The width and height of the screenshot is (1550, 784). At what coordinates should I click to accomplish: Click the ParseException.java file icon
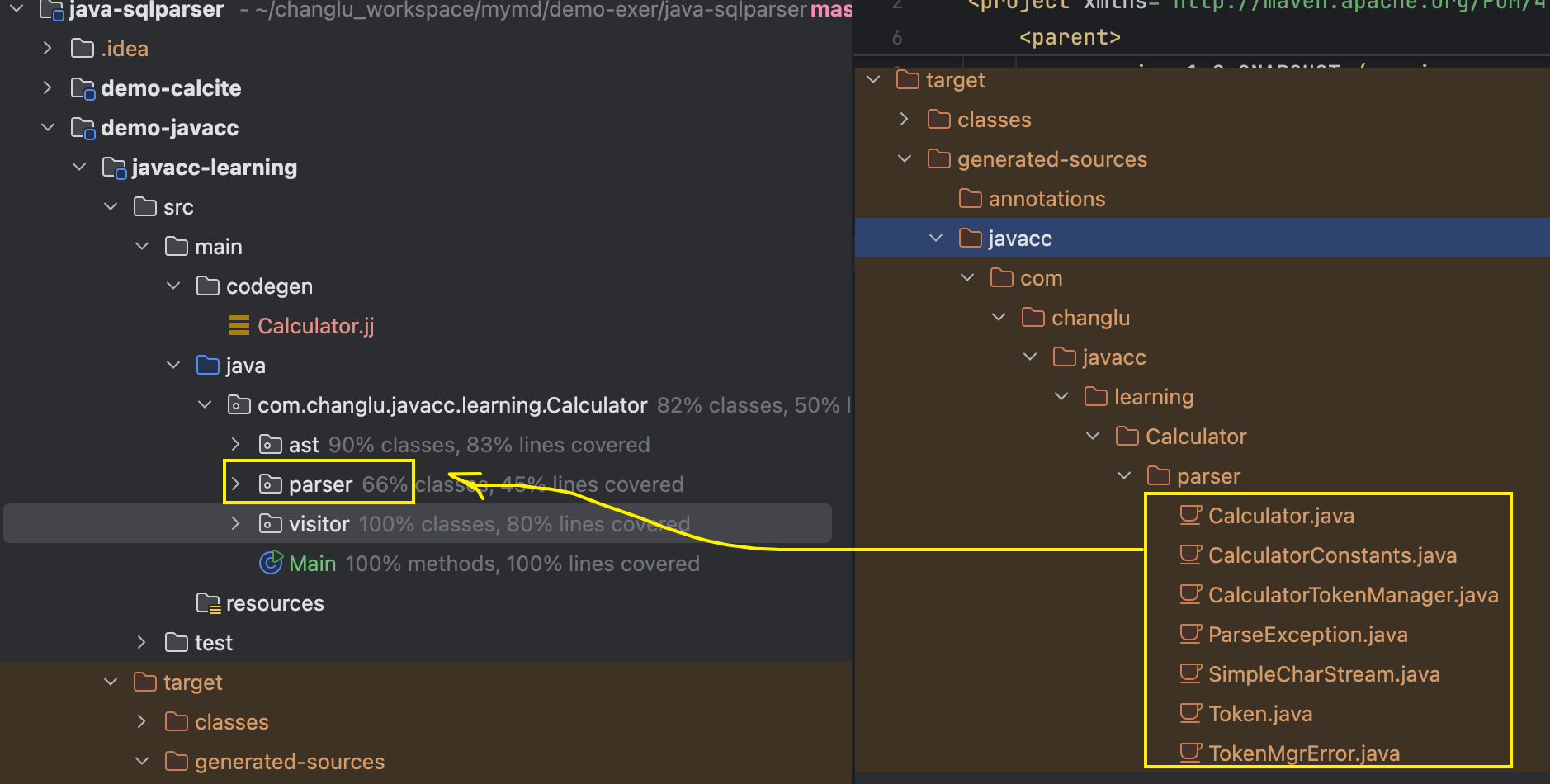point(1190,634)
